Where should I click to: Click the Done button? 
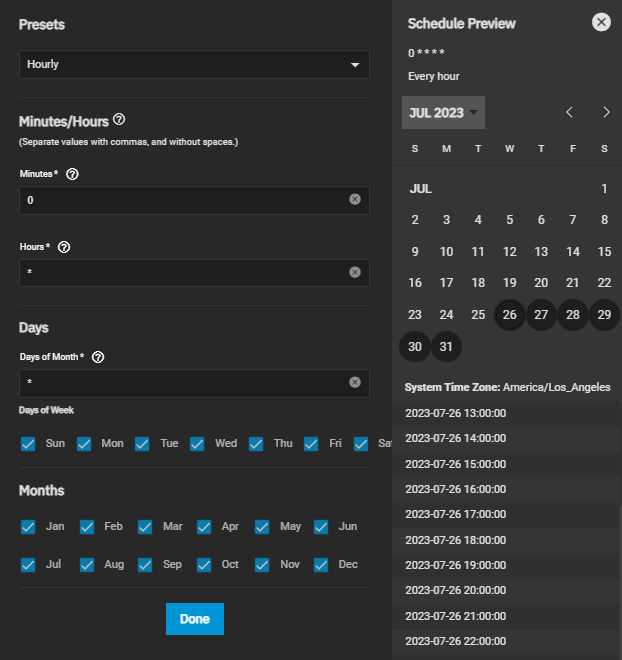click(195, 619)
